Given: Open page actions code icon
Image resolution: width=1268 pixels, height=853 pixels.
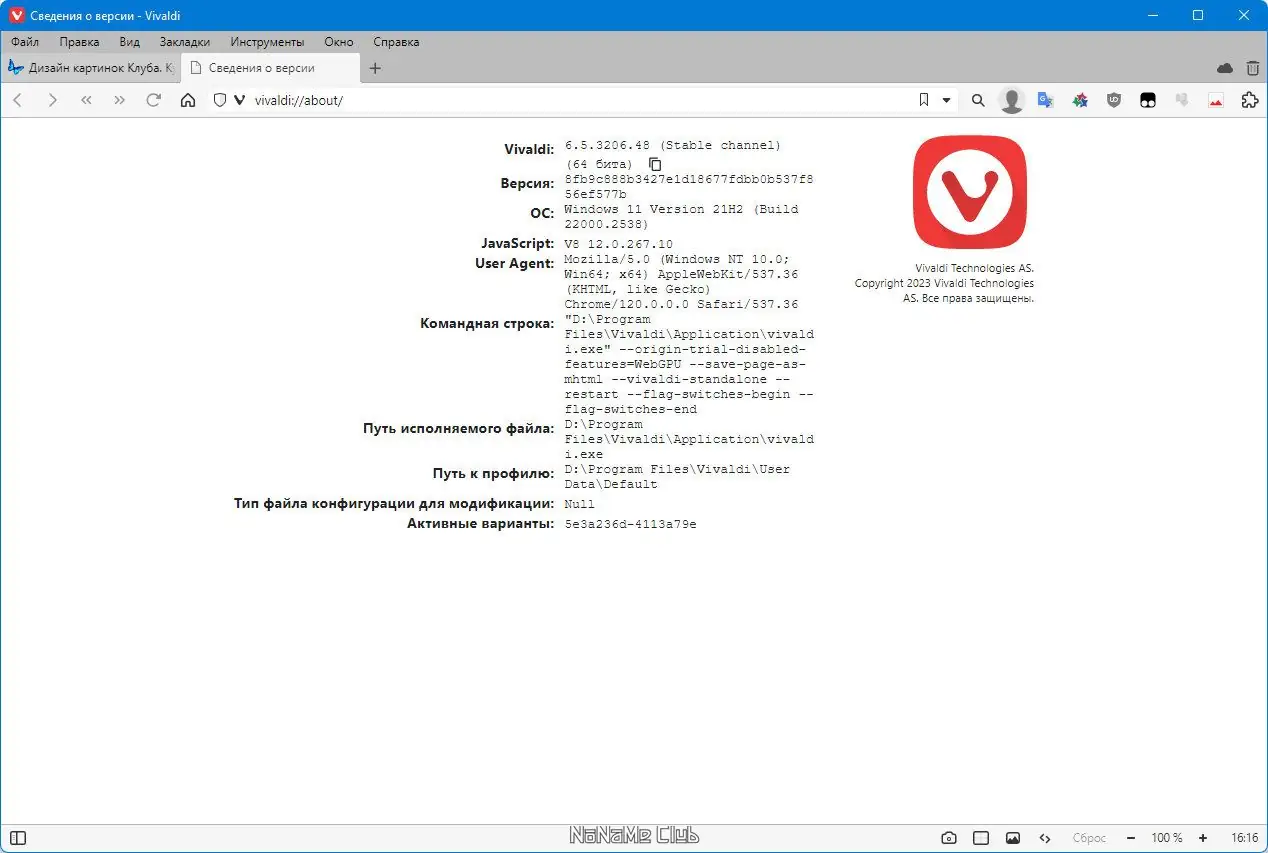Looking at the screenshot, I should 1045,838.
